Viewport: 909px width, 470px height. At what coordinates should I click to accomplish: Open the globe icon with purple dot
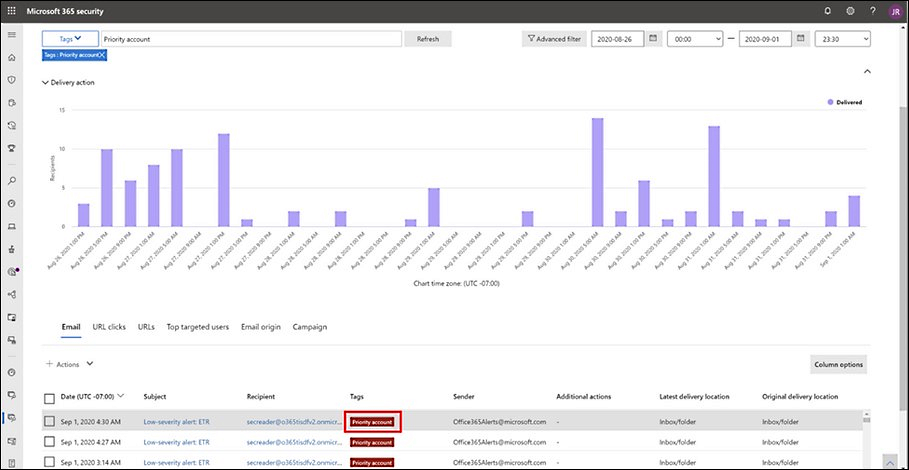[x=12, y=272]
